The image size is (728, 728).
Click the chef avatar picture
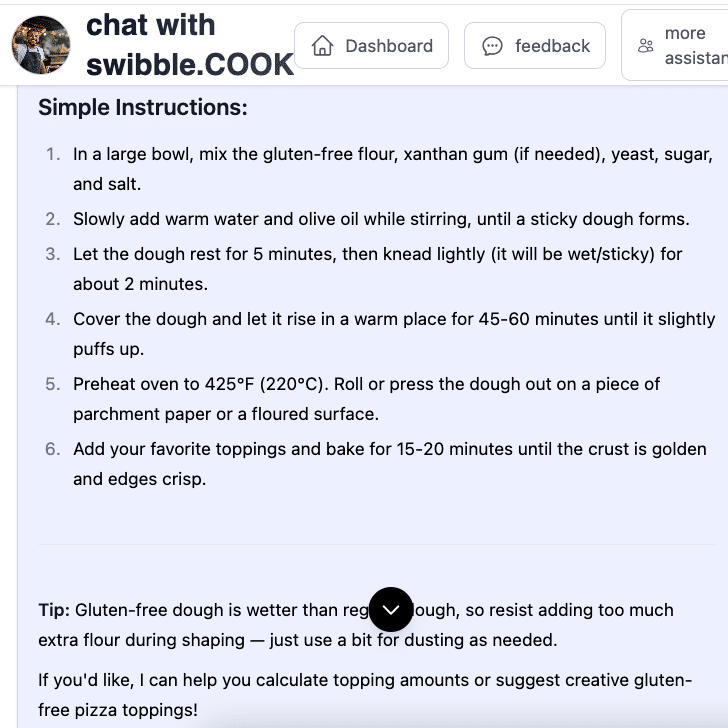click(x=41, y=45)
